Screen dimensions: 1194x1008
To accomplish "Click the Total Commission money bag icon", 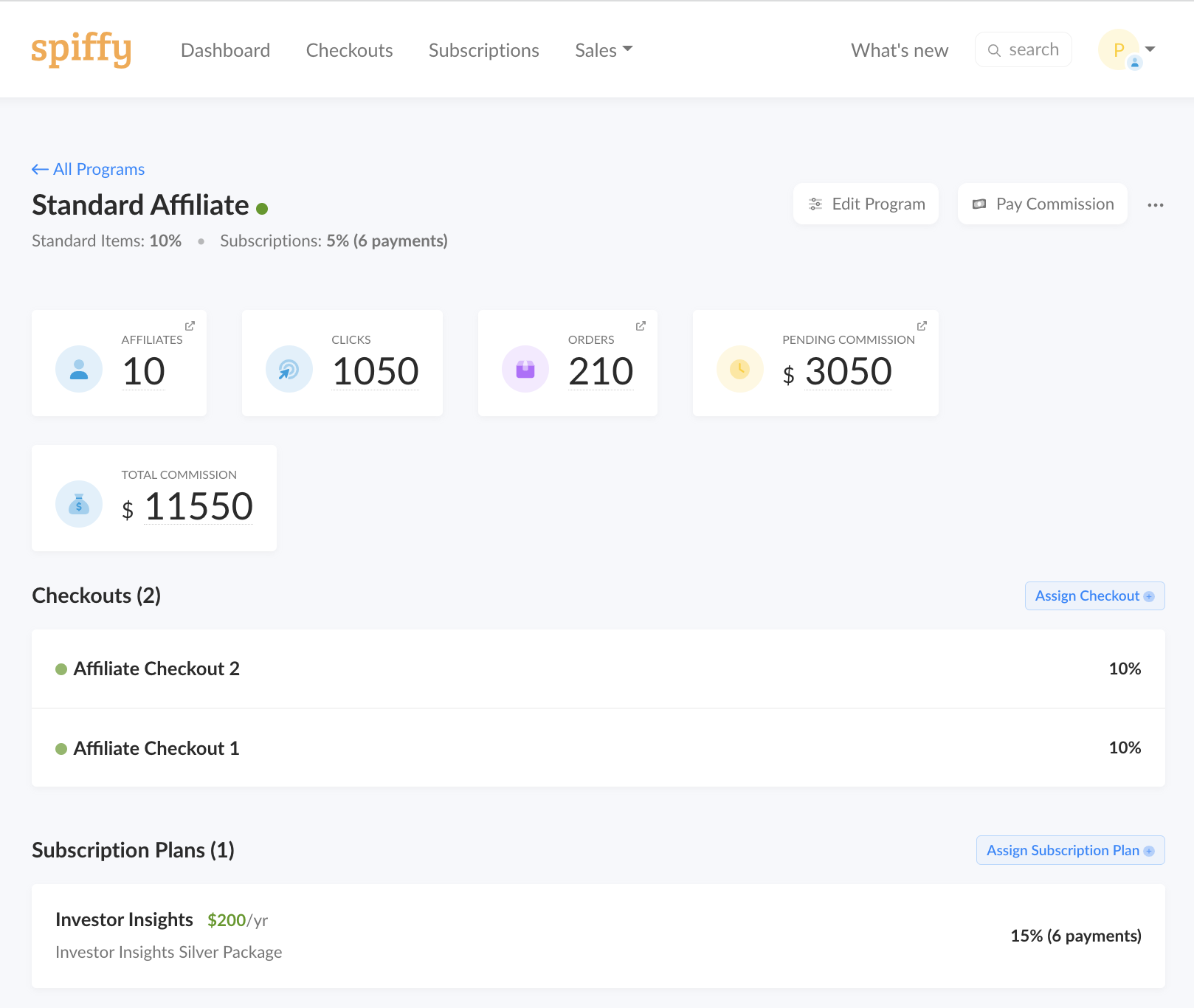I will point(79,504).
